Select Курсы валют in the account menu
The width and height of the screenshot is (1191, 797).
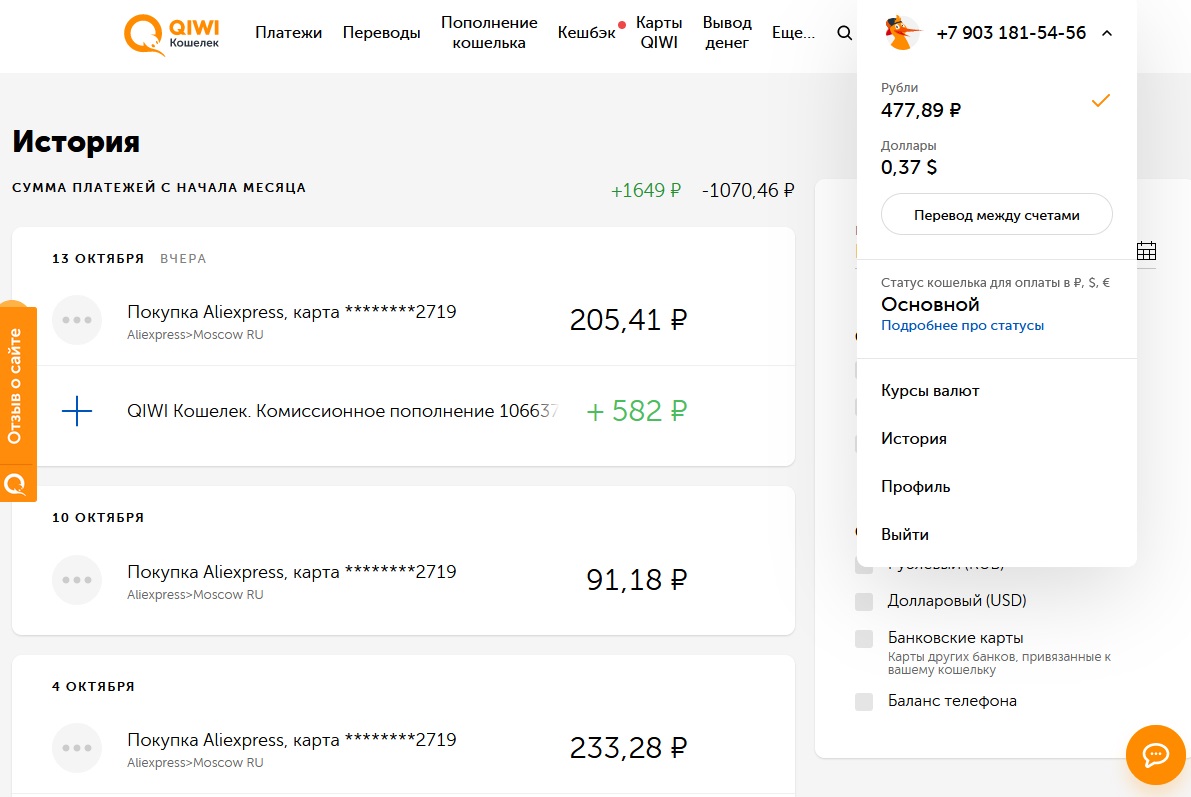930,391
